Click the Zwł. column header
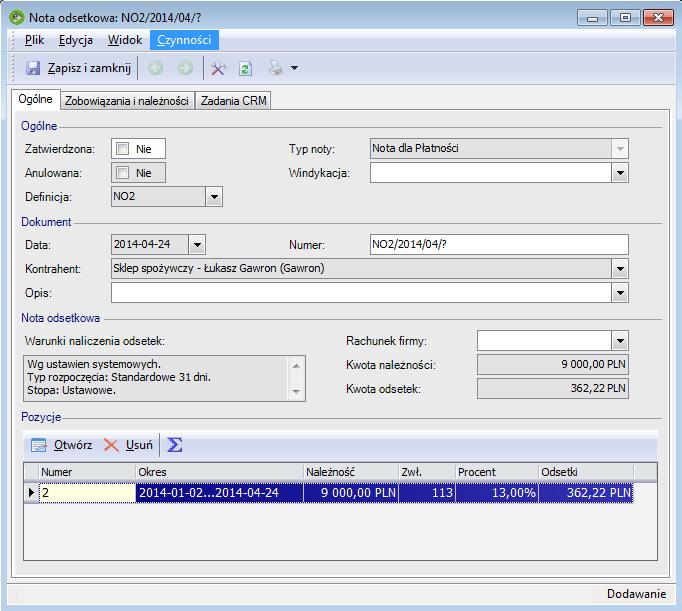This screenshot has width=682, height=611. click(427, 472)
